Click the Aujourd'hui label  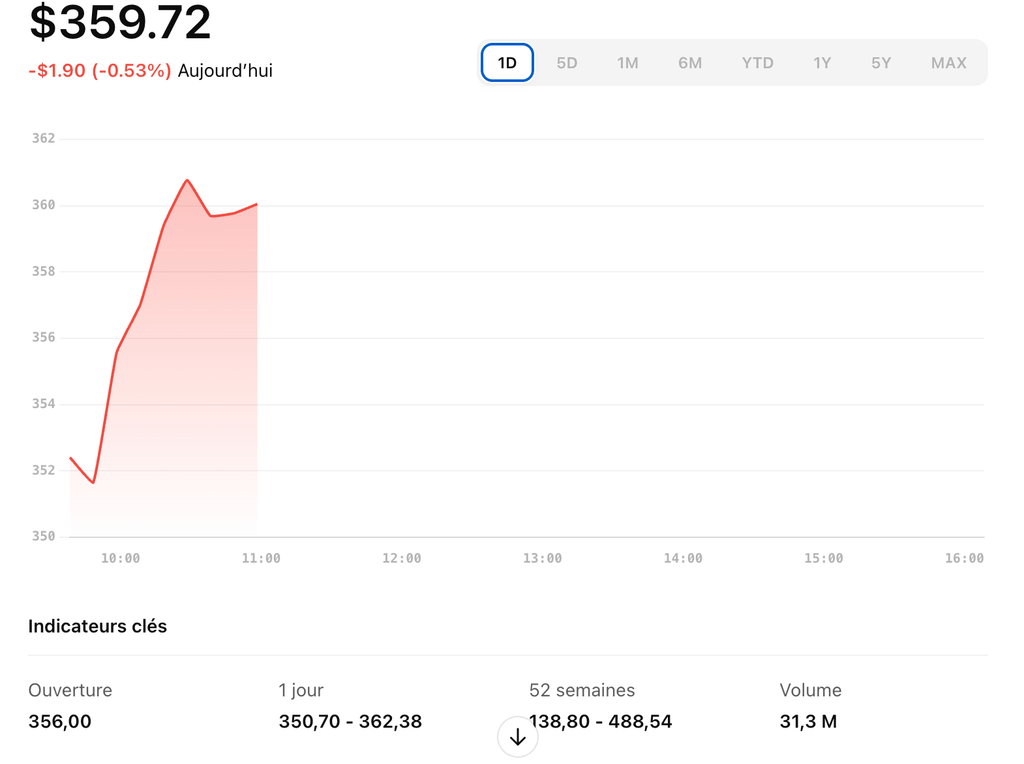pos(225,71)
